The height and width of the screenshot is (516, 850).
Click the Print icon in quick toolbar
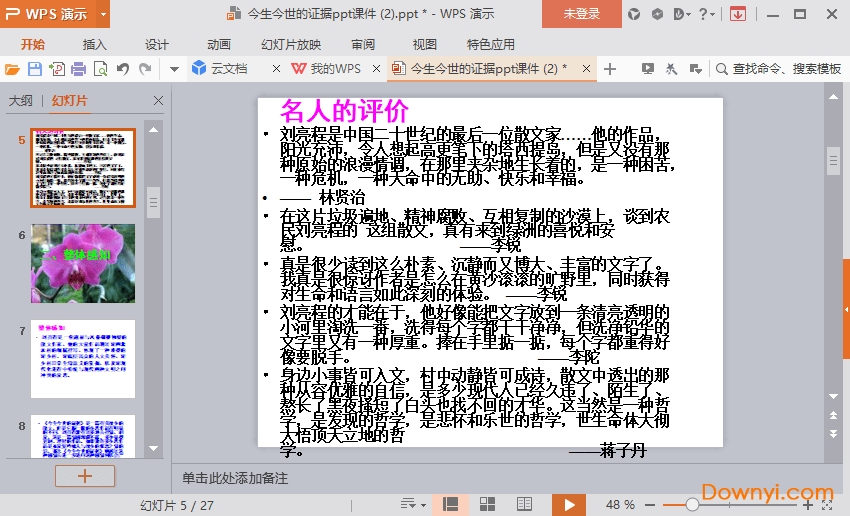click(78, 69)
